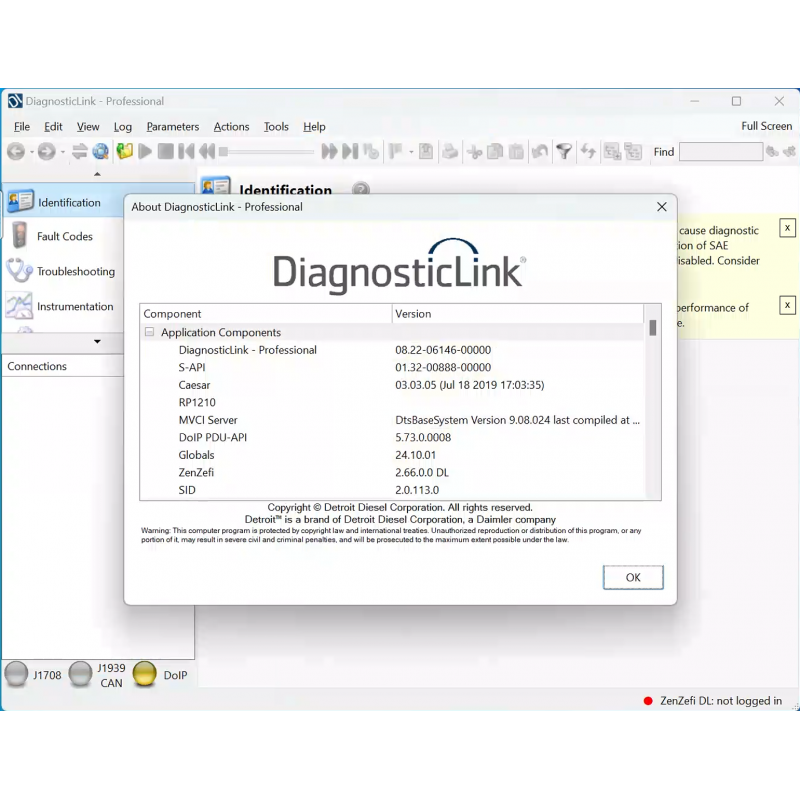The width and height of the screenshot is (800, 800).
Task: Open the Parameters menu
Action: click(172, 127)
